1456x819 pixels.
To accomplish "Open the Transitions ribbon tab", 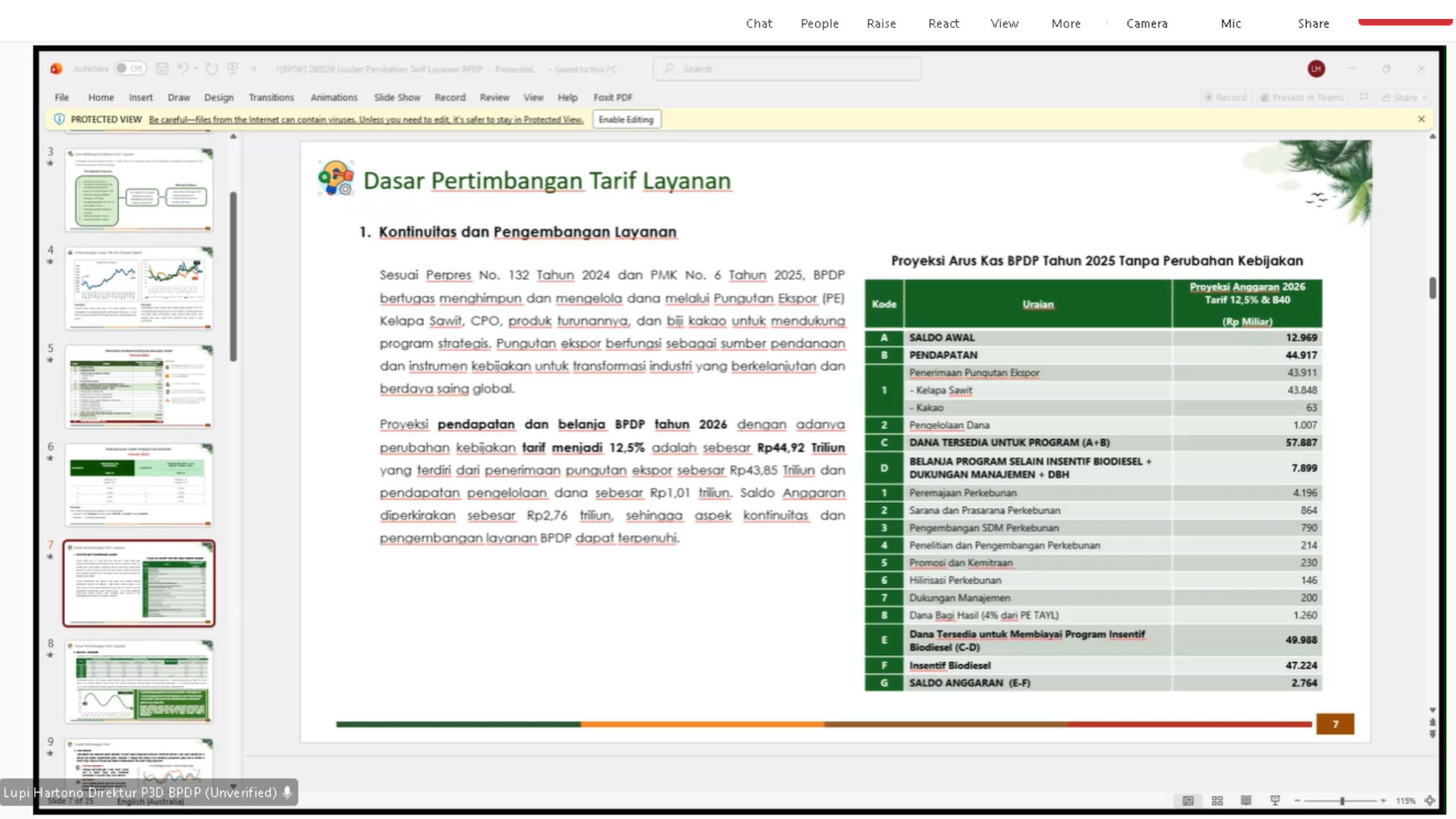I will tap(271, 97).
